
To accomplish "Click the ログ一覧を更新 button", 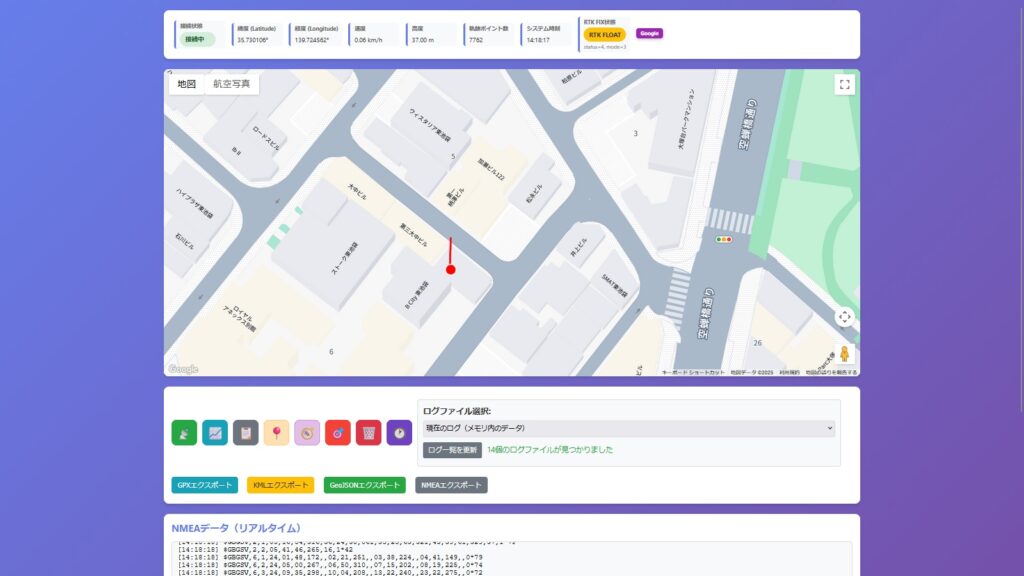I will click(452, 450).
